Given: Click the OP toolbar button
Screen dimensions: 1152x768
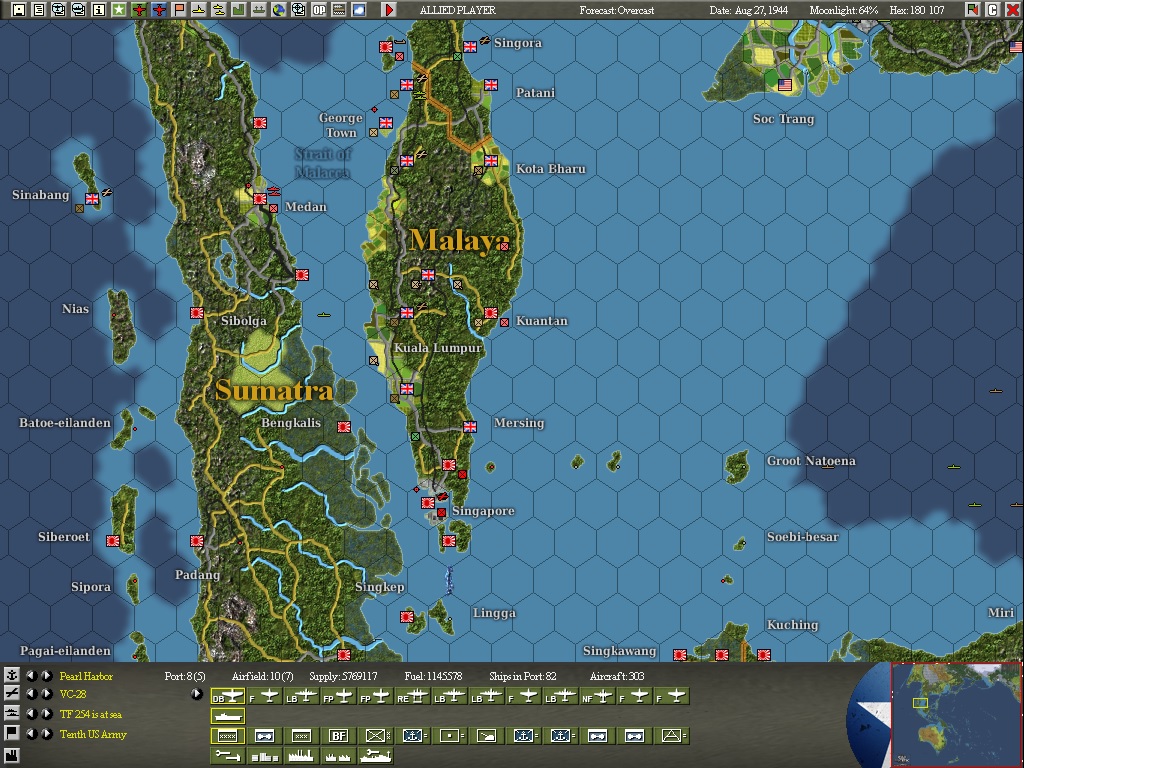Looking at the screenshot, I should (x=319, y=10).
